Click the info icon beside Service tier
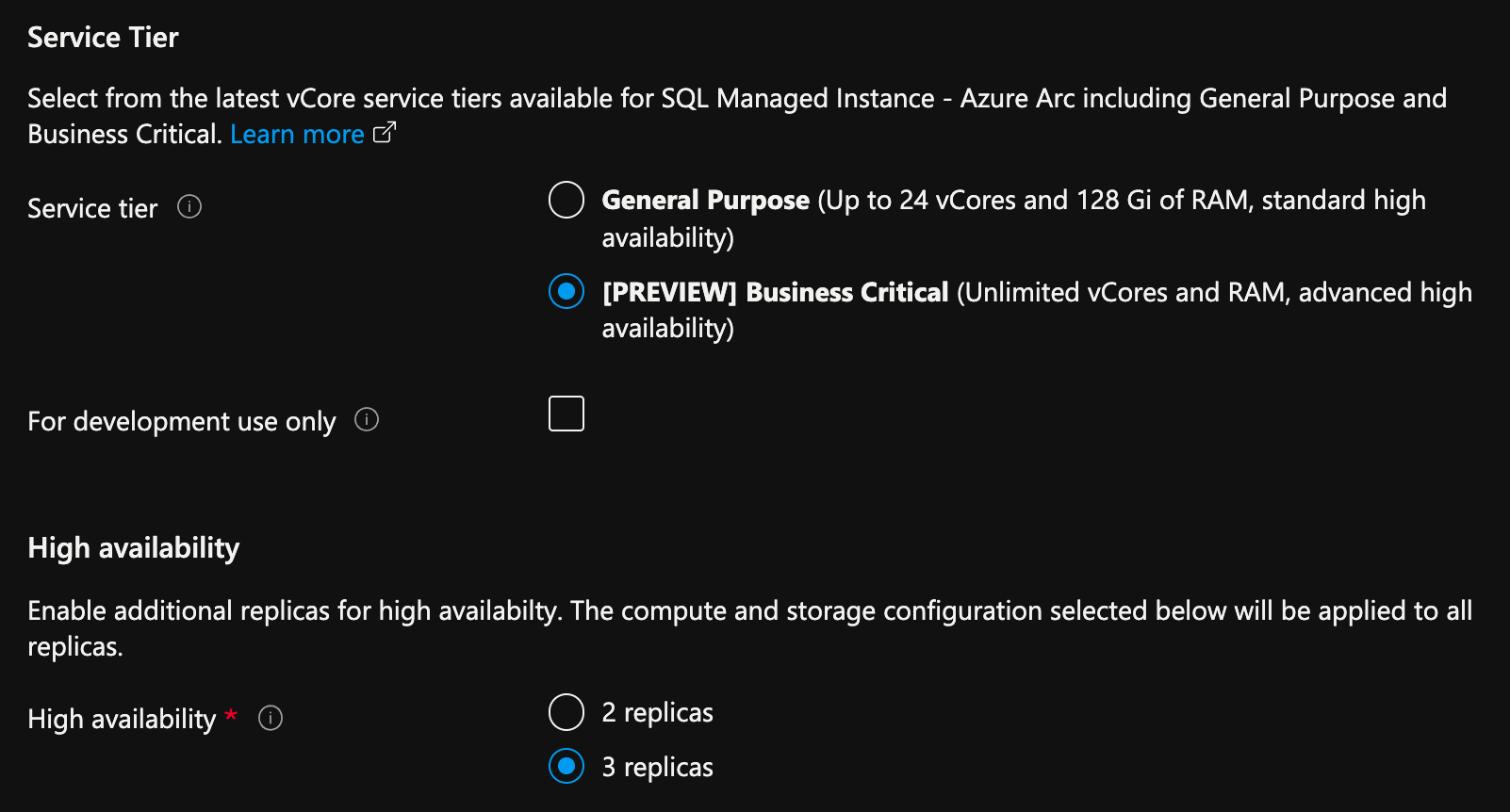This screenshot has height=812, width=1510. pos(189,207)
